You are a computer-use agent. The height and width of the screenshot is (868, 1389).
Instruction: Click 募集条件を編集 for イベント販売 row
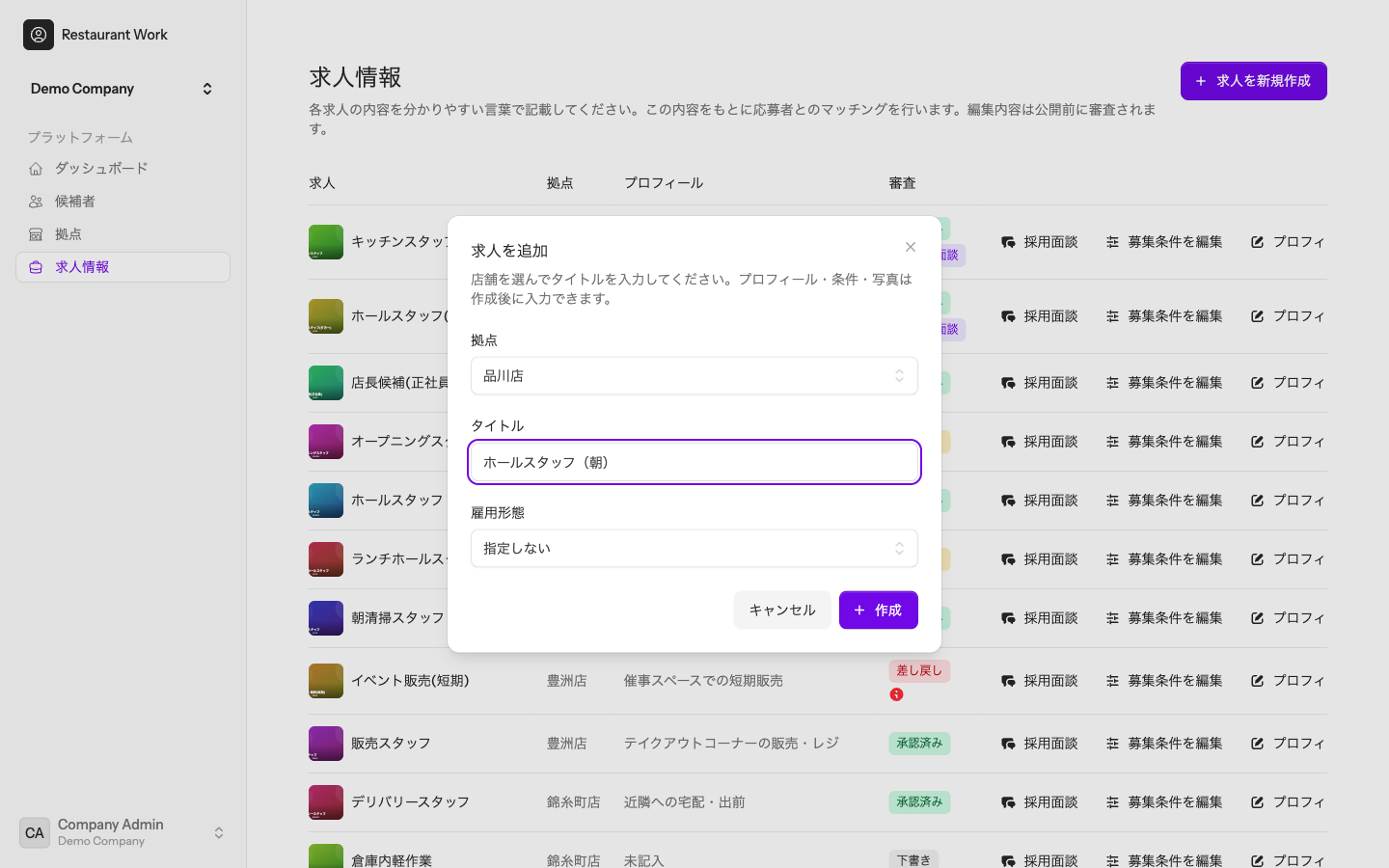(1164, 681)
